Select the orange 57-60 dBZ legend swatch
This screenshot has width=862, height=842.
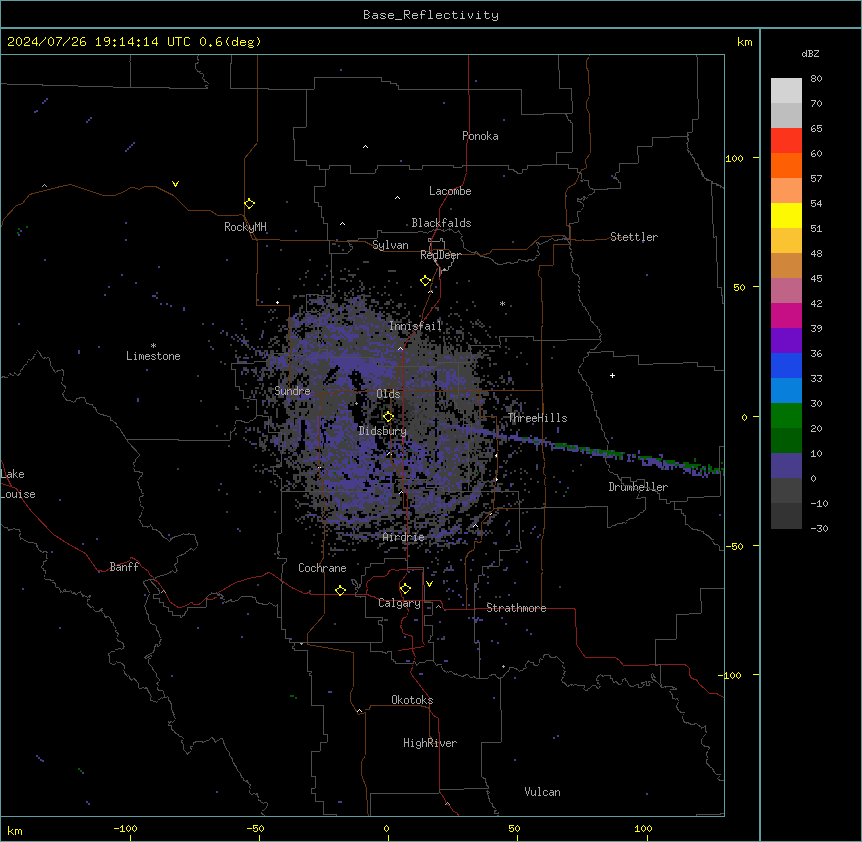(786, 165)
